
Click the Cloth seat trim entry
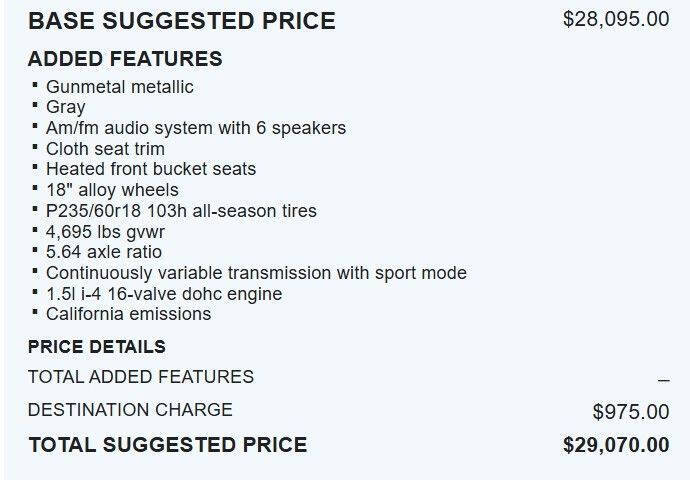pos(105,149)
